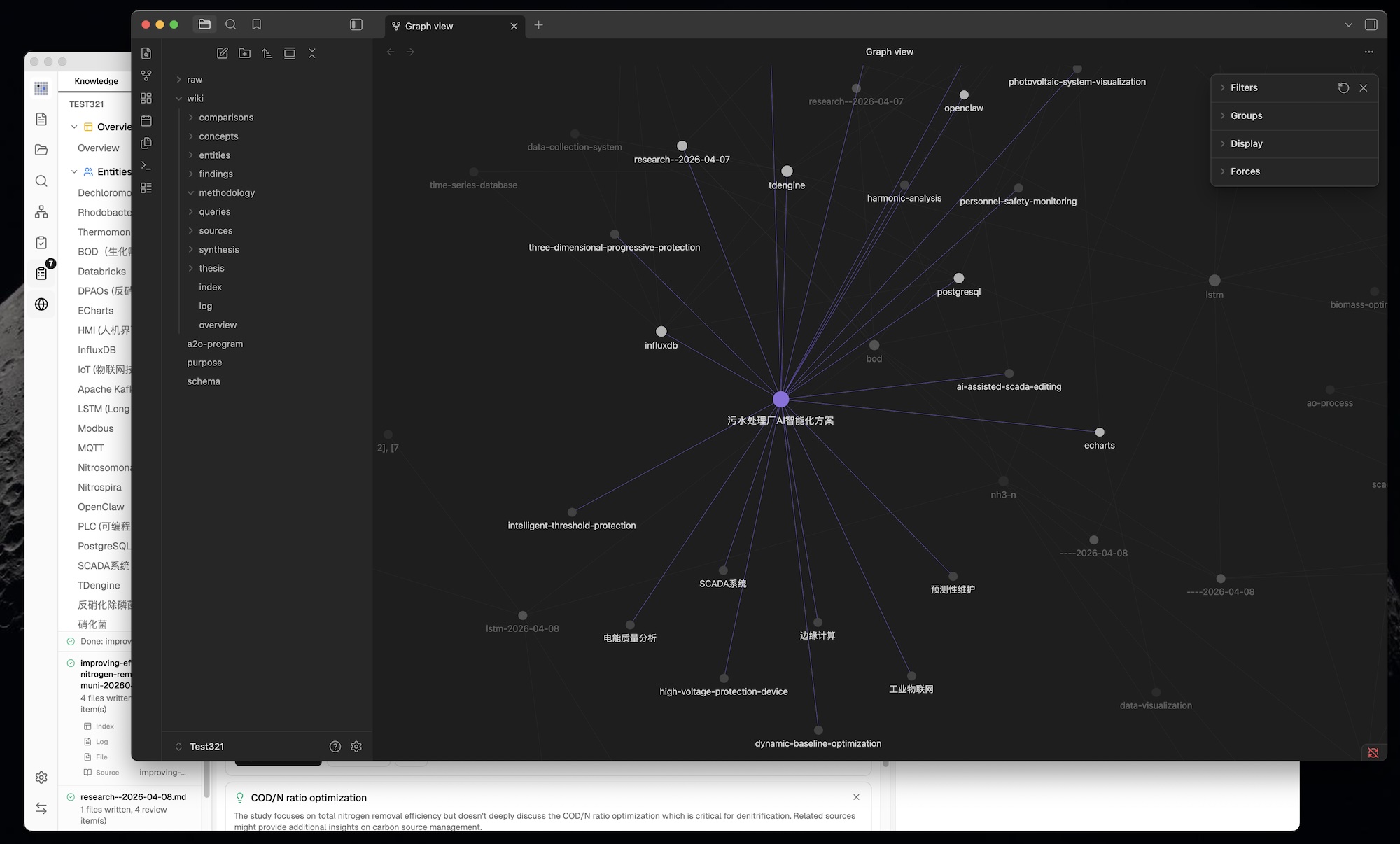The image size is (1400, 844).
Task: Open search magnifier in Obsidian top bar
Action: click(x=231, y=24)
